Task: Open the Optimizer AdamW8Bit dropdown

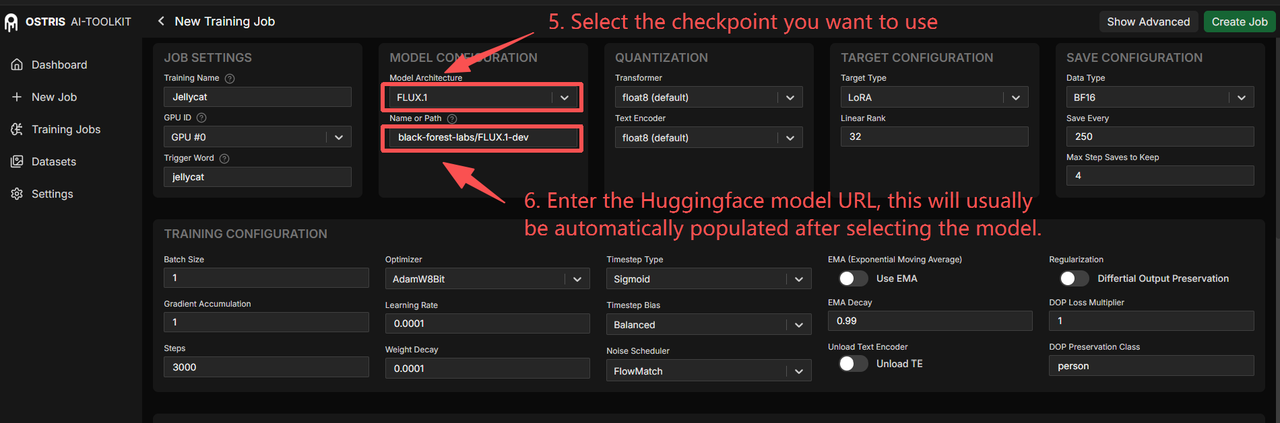Action: [485, 279]
